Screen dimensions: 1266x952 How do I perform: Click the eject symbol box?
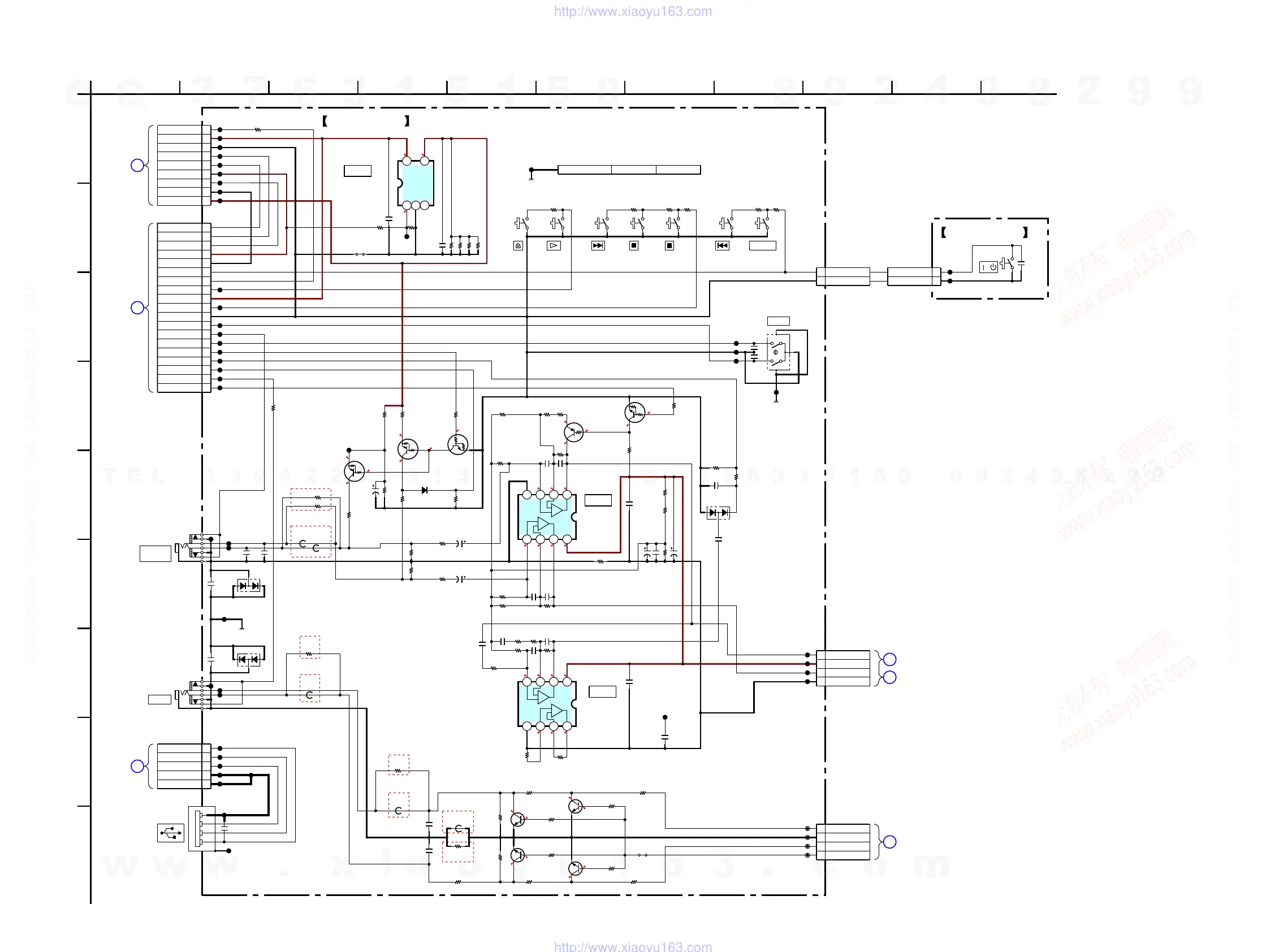click(x=518, y=246)
